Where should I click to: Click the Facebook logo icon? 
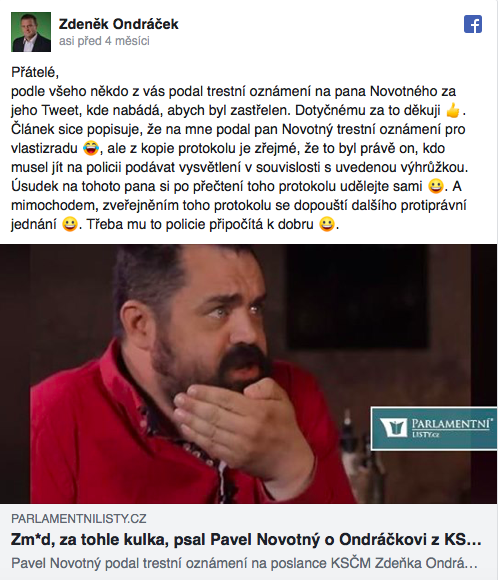(473, 24)
